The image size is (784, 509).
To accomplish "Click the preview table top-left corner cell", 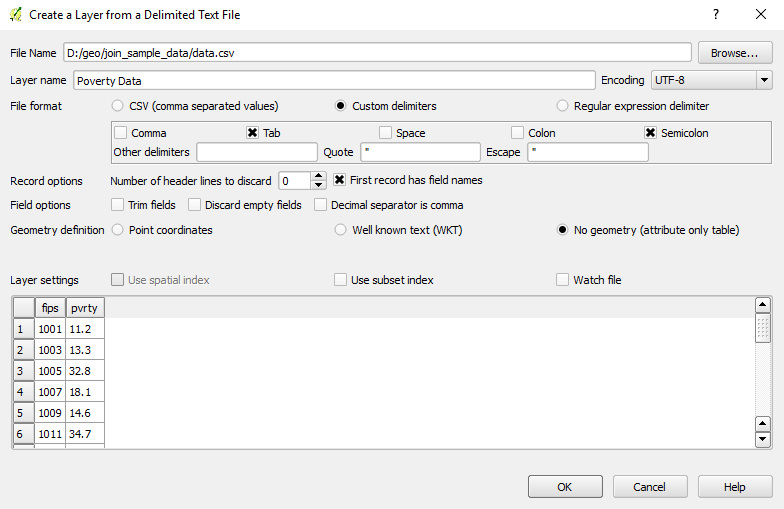I will [24, 308].
